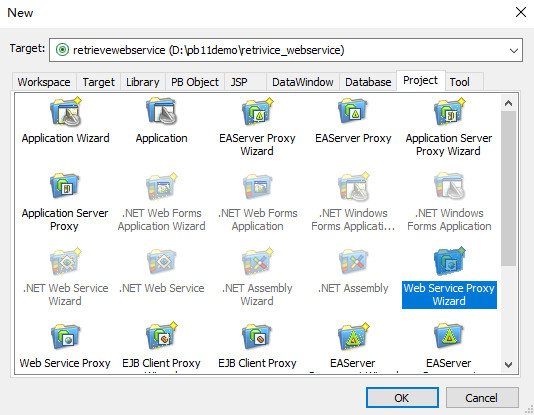Click the "EJB Client Proxy" label text
534x415 pixels.
pyautogui.click(x=257, y=363)
